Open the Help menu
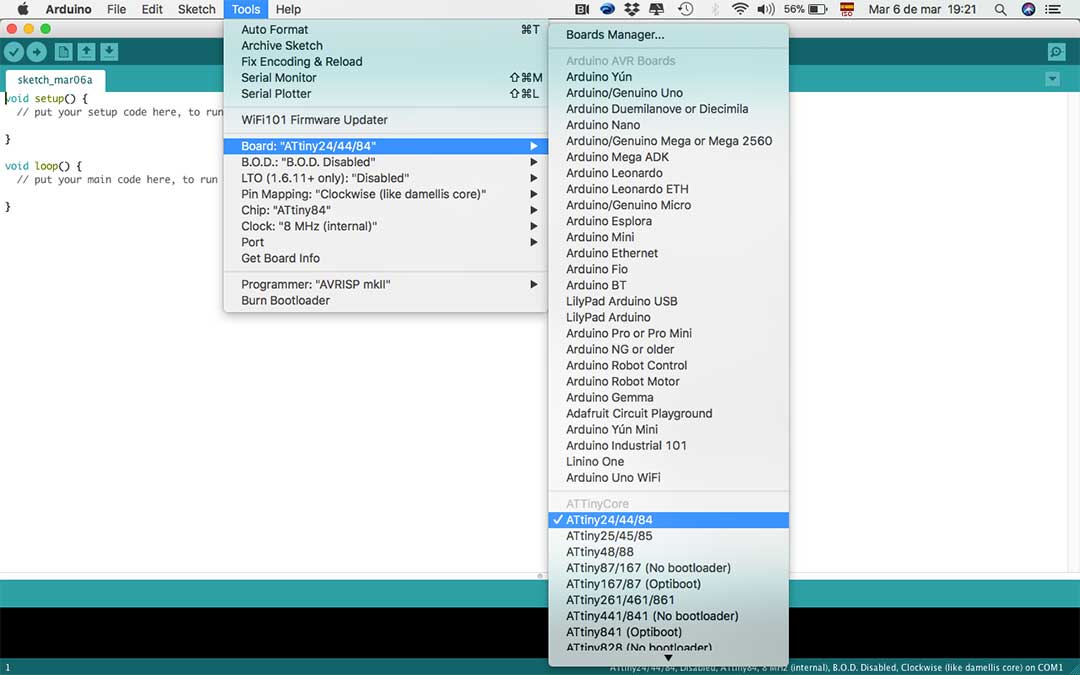The height and width of the screenshot is (675, 1080). pos(288,9)
